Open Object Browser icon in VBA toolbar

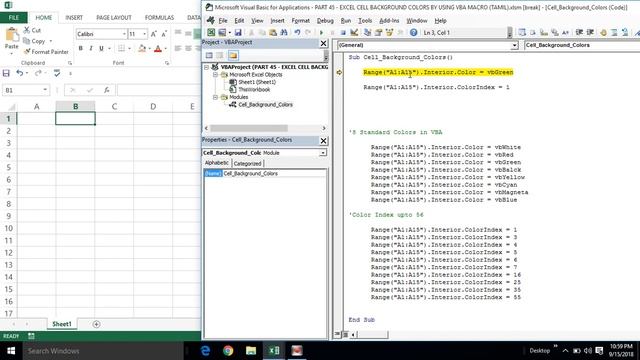coord(389,32)
